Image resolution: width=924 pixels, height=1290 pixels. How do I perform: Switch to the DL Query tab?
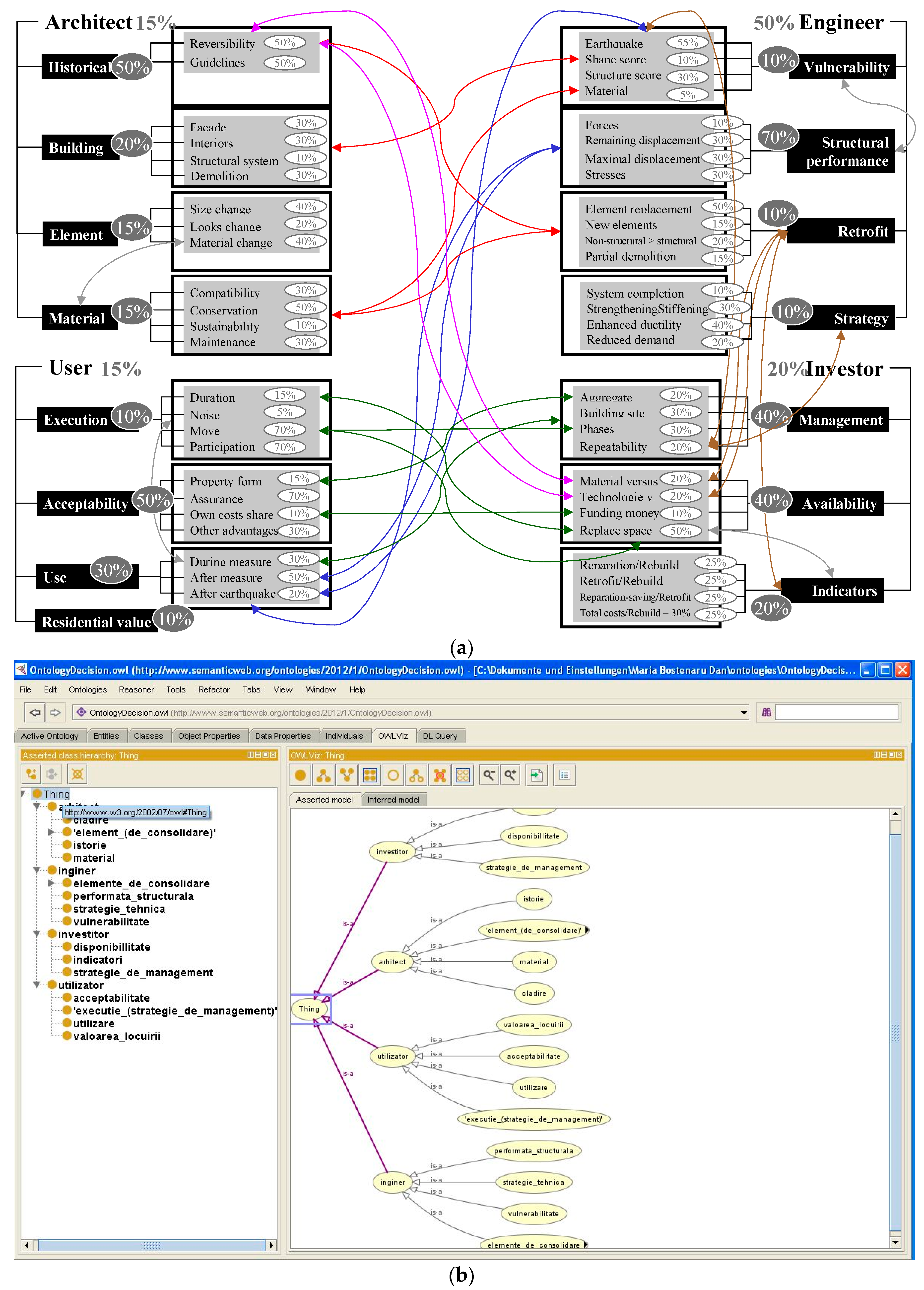[x=440, y=736]
